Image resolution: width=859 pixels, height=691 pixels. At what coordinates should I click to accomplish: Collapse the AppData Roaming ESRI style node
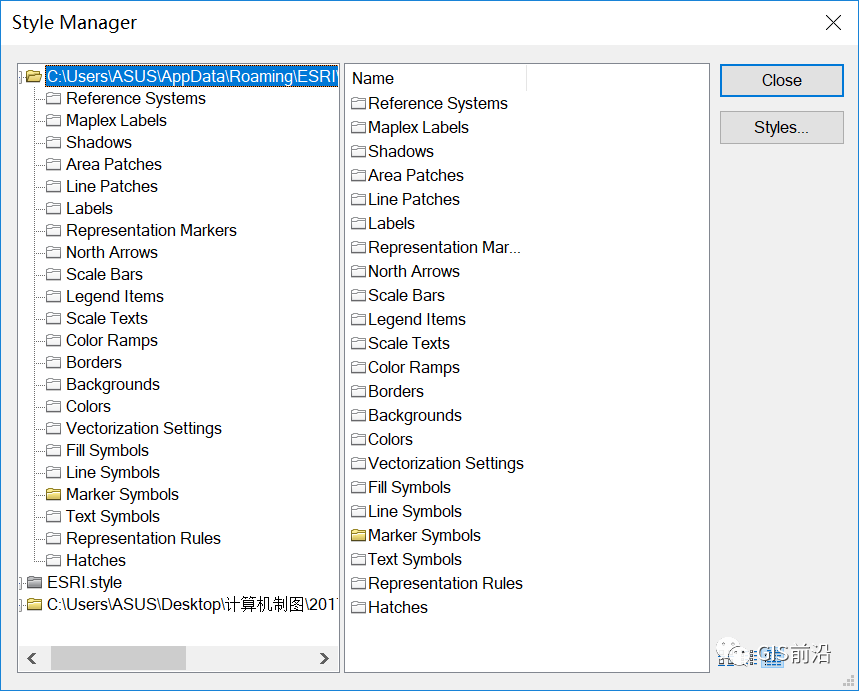pyautogui.click(x=21, y=76)
